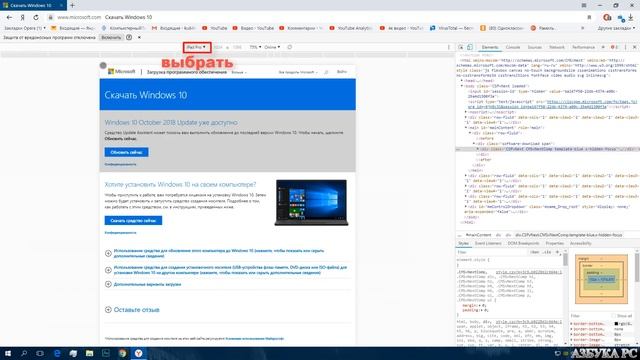Toggle the inspect element picker in DevTools
Screen dimensions: 640x360
click(461, 47)
